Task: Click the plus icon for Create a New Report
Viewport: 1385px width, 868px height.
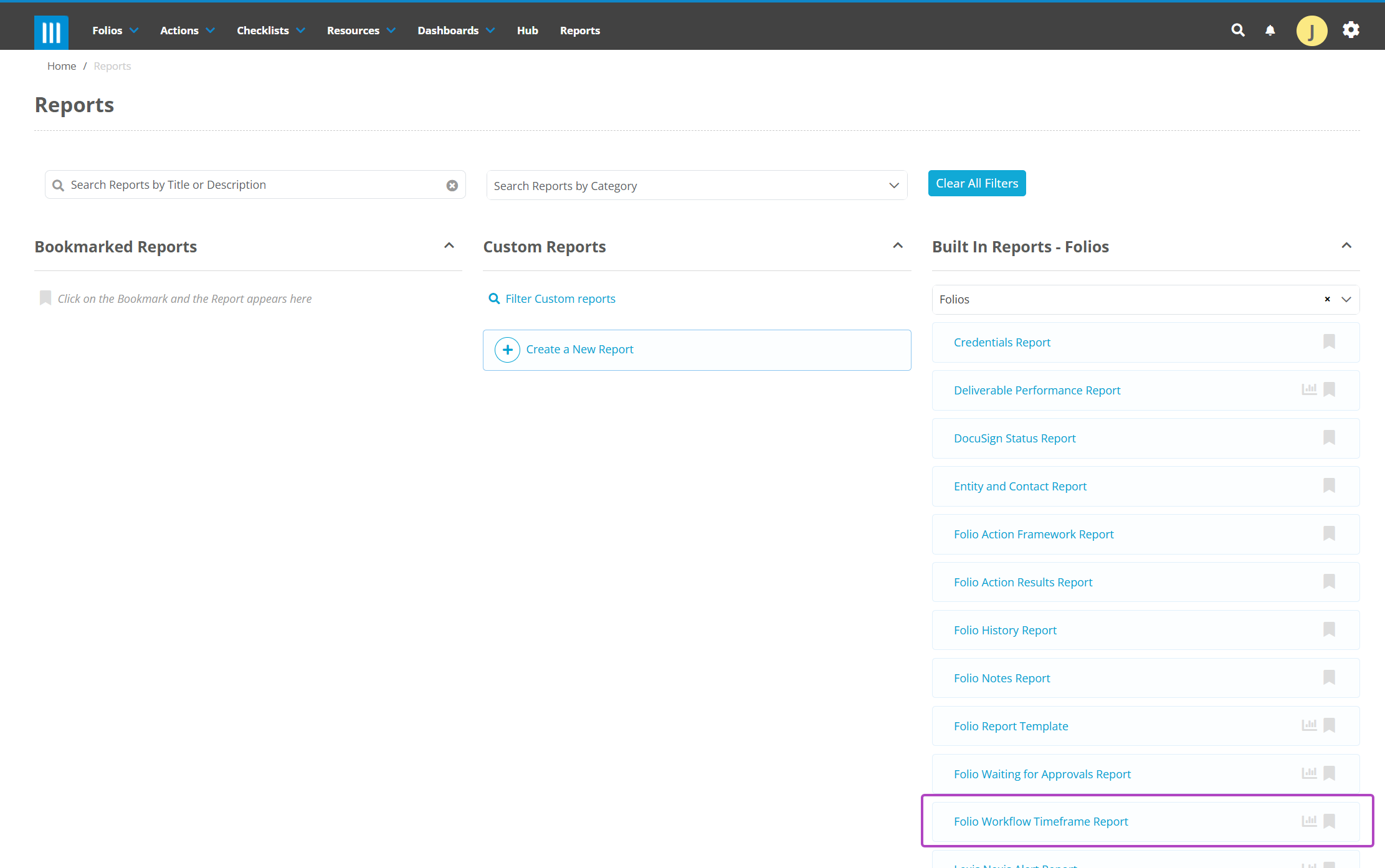Action: [508, 350]
